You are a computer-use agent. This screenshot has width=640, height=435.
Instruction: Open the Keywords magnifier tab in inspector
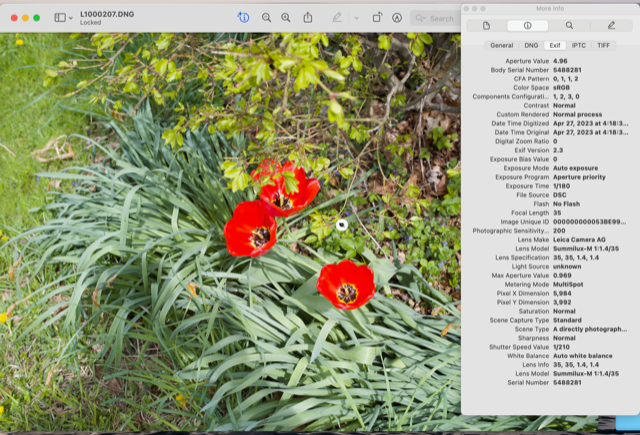click(569, 25)
